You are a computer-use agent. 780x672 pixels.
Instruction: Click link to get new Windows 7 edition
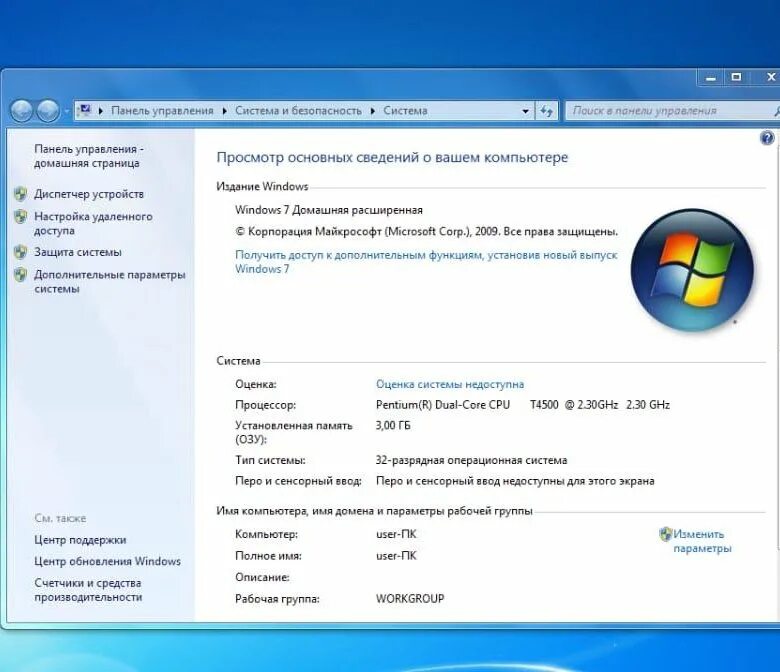(x=426, y=262)
